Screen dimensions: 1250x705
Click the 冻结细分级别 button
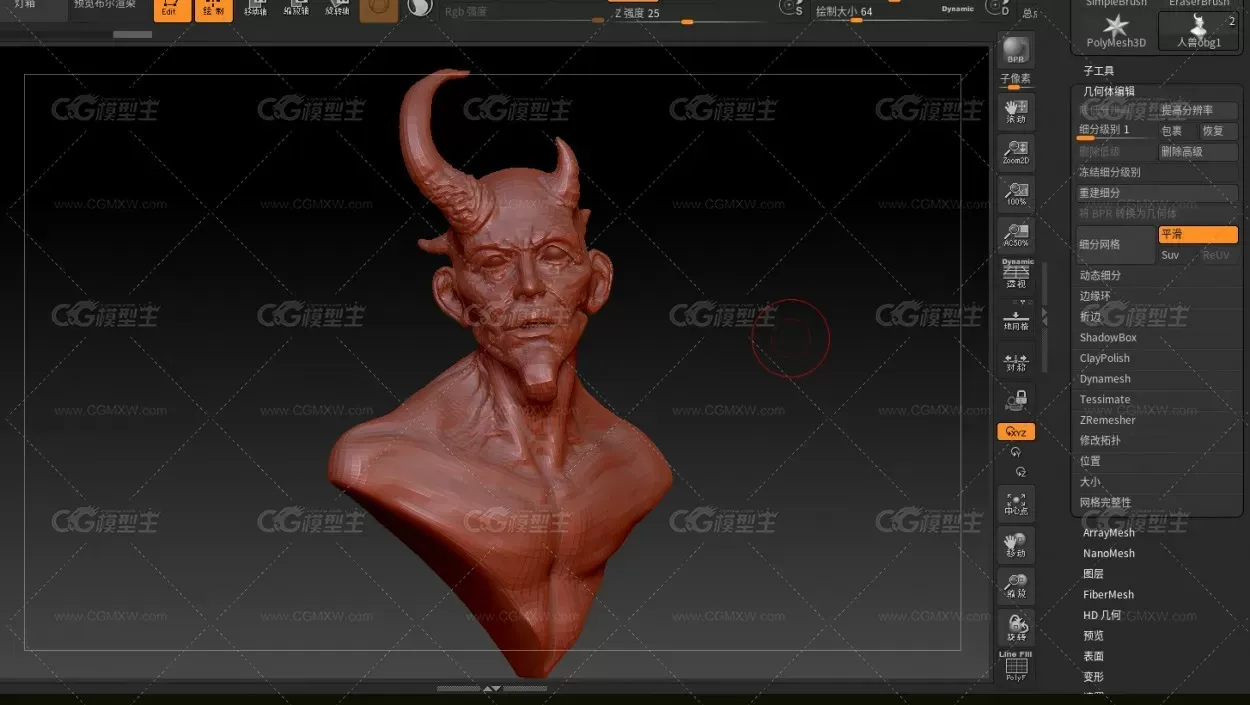(1156, 172)
